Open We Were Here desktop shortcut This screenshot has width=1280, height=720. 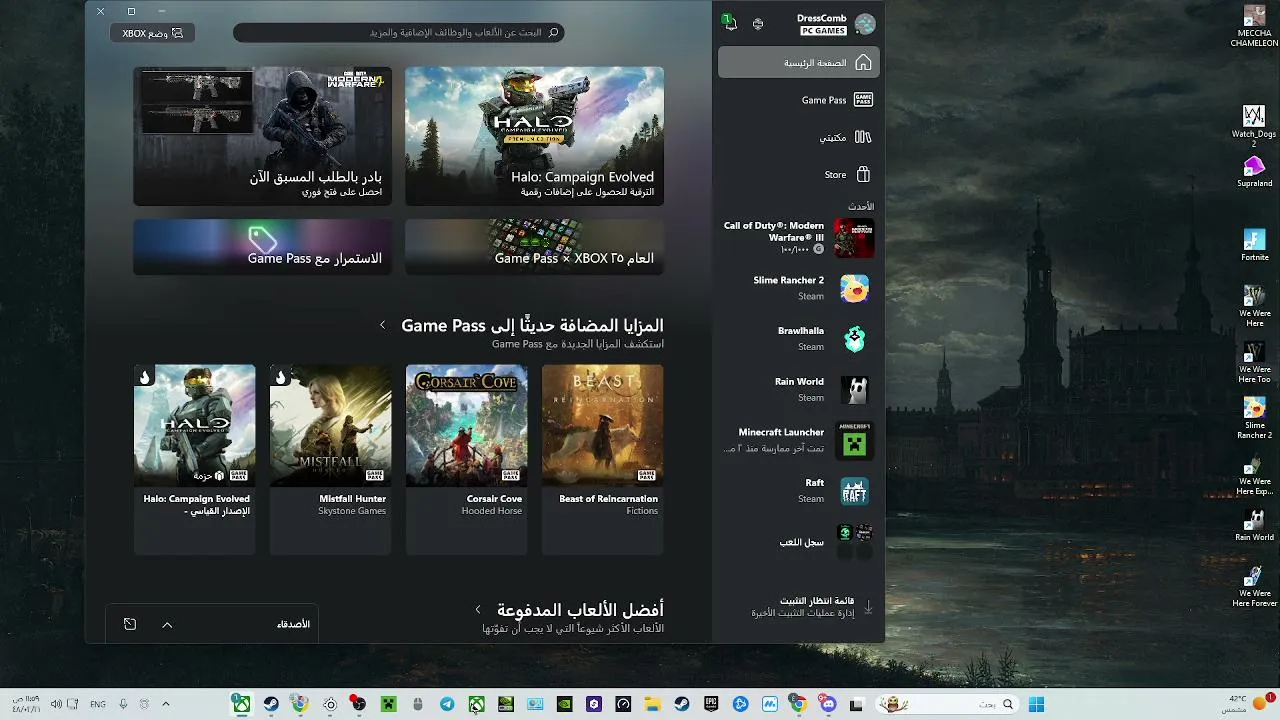click(x=1254, y=306)
